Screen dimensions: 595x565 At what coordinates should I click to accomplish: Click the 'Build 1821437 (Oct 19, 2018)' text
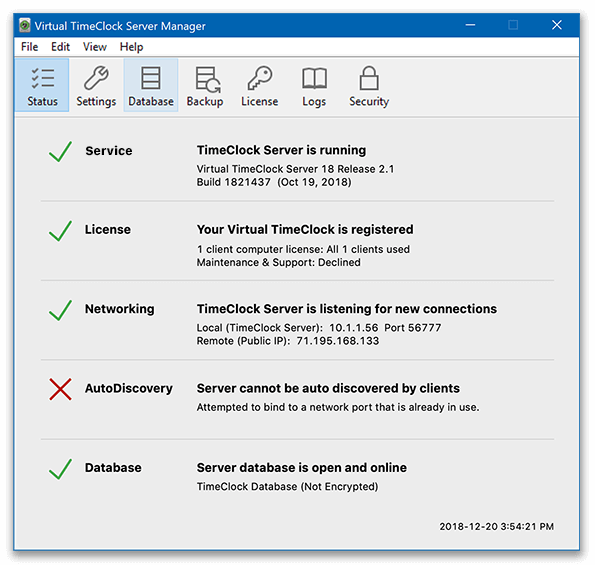point(274,182)
